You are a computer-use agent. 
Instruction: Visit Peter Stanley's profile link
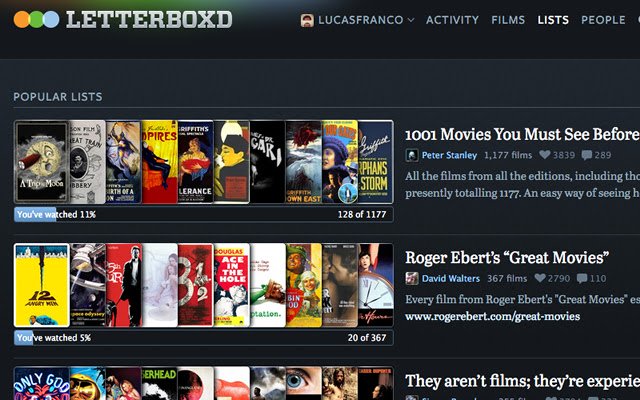tap(449, 155)
